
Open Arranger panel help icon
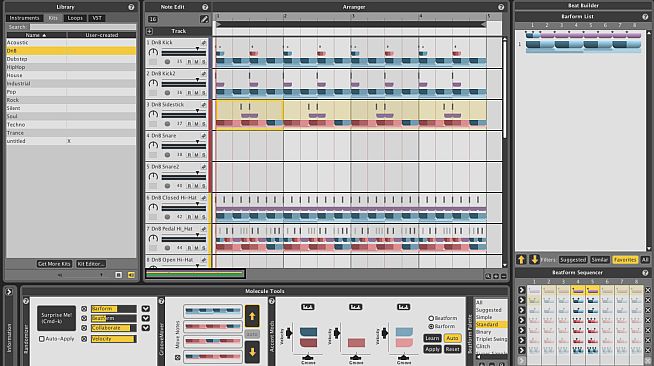pyautogui.click(x=501, y=7)
